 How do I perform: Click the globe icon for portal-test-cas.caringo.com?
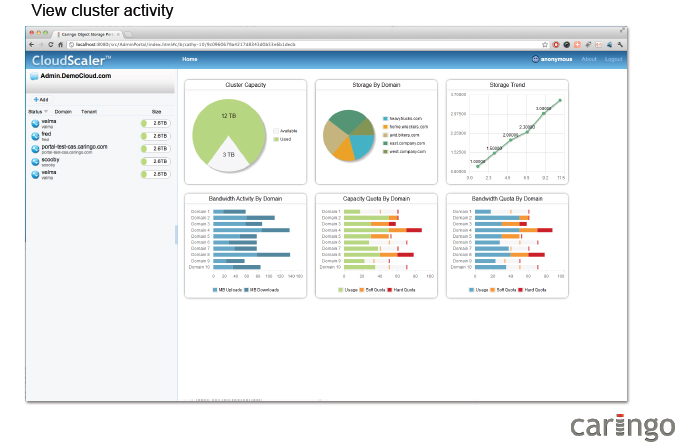[x=35, y=149]
